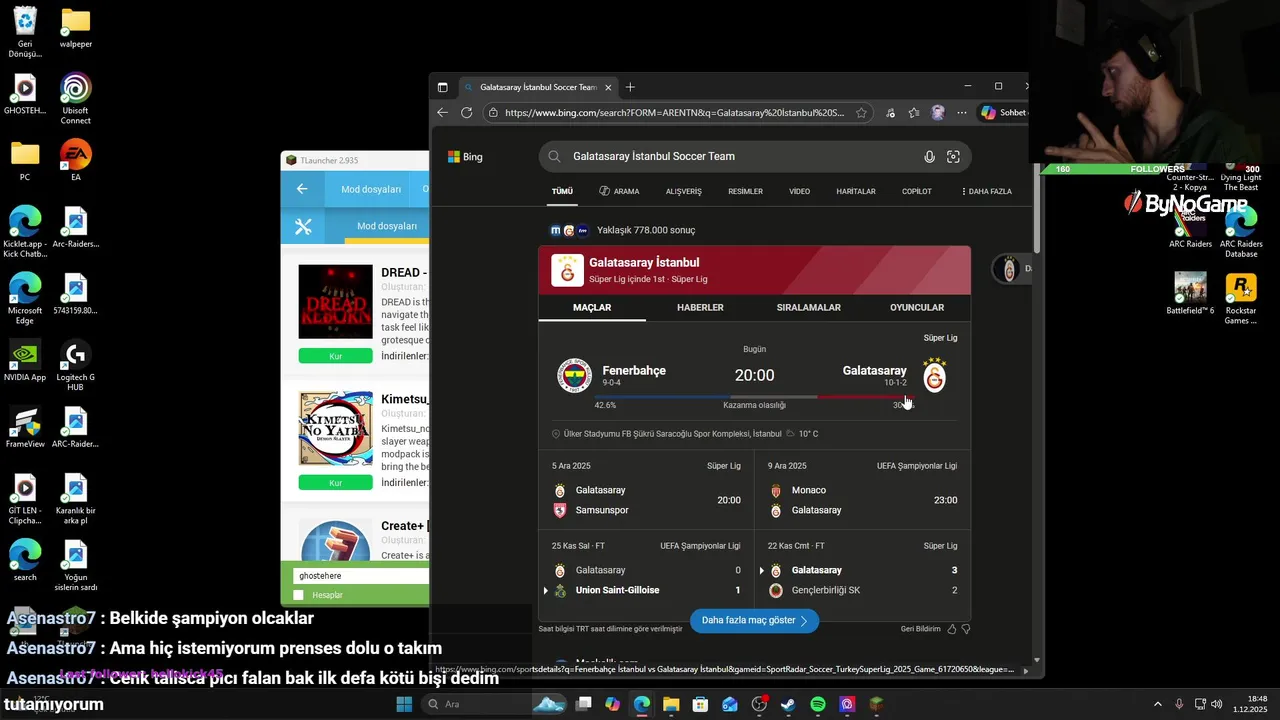
Task: Launch Battlefield 6 desktop shortcut
Action: coord(1190,293)
